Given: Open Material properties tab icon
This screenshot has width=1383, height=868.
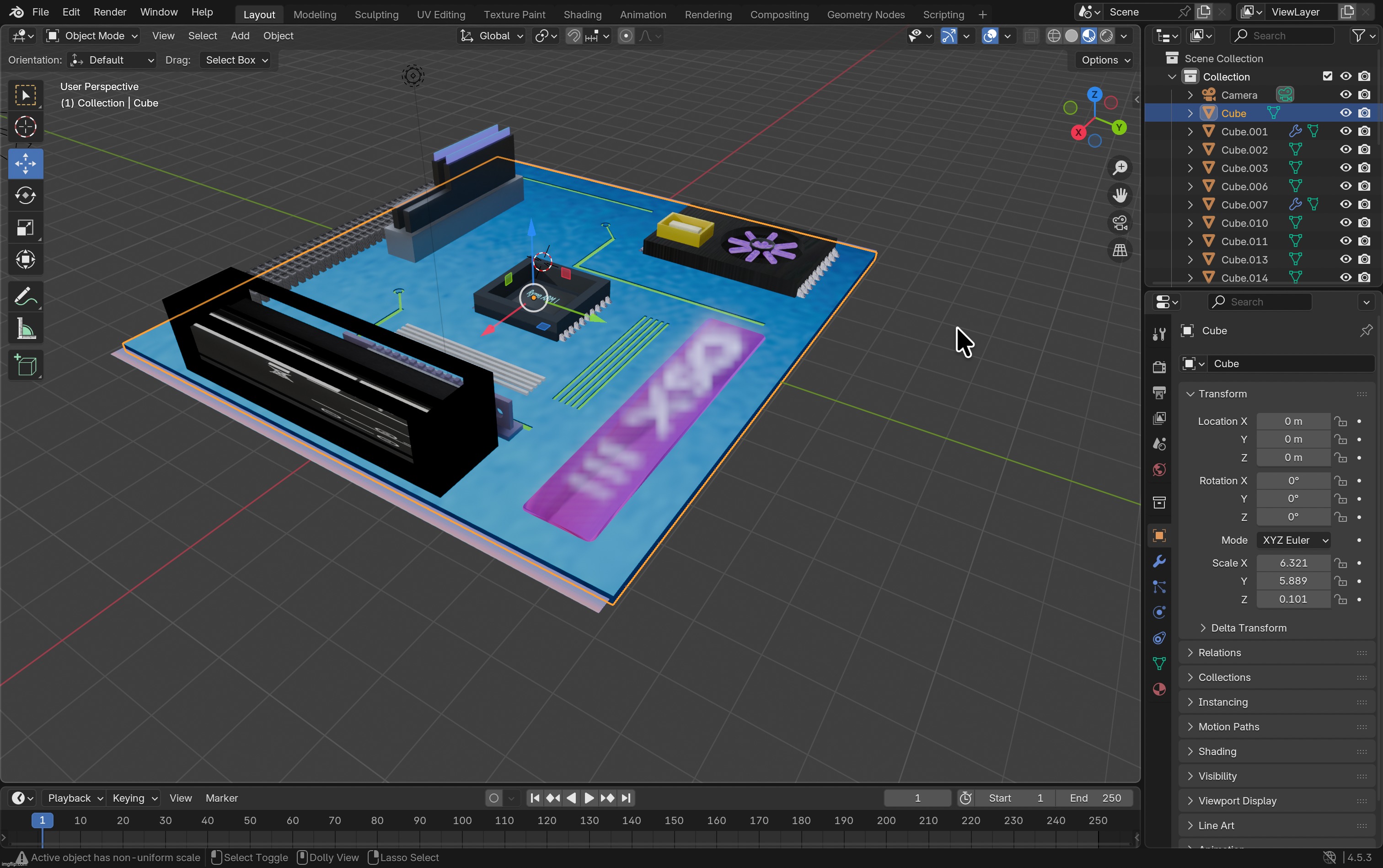Looking at the screenshot, I should 1159,689.
